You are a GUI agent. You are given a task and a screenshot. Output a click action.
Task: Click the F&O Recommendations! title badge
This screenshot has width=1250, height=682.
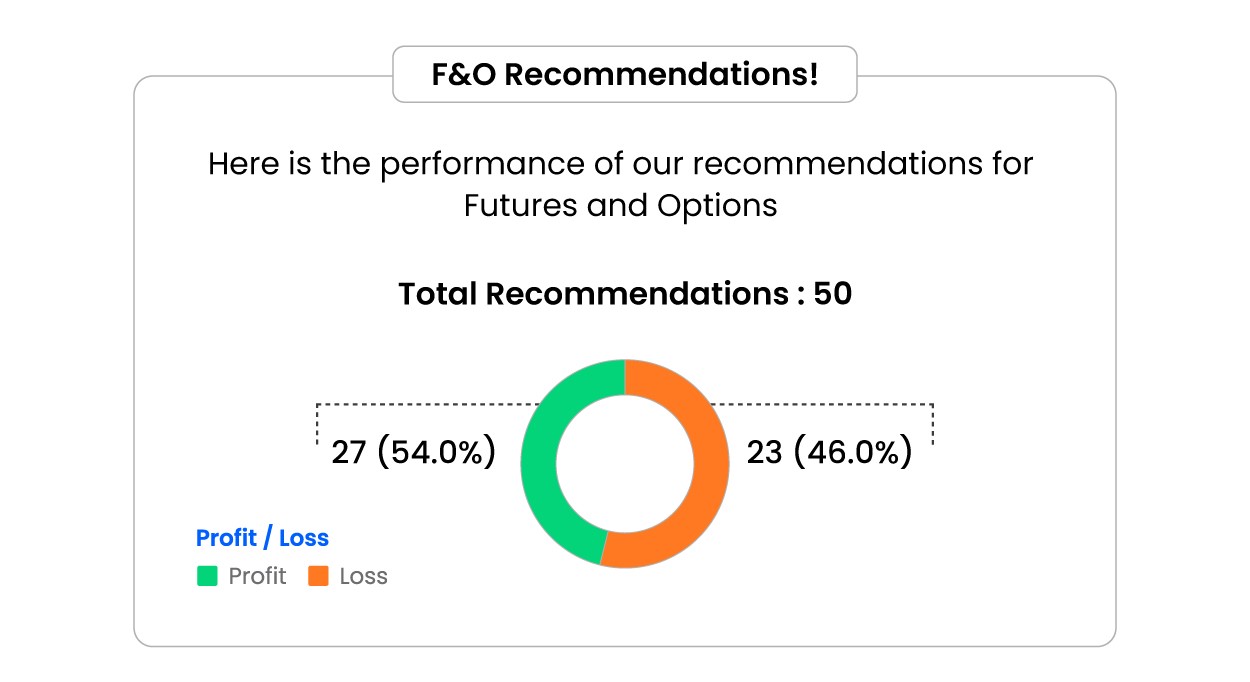pos(625,74)
